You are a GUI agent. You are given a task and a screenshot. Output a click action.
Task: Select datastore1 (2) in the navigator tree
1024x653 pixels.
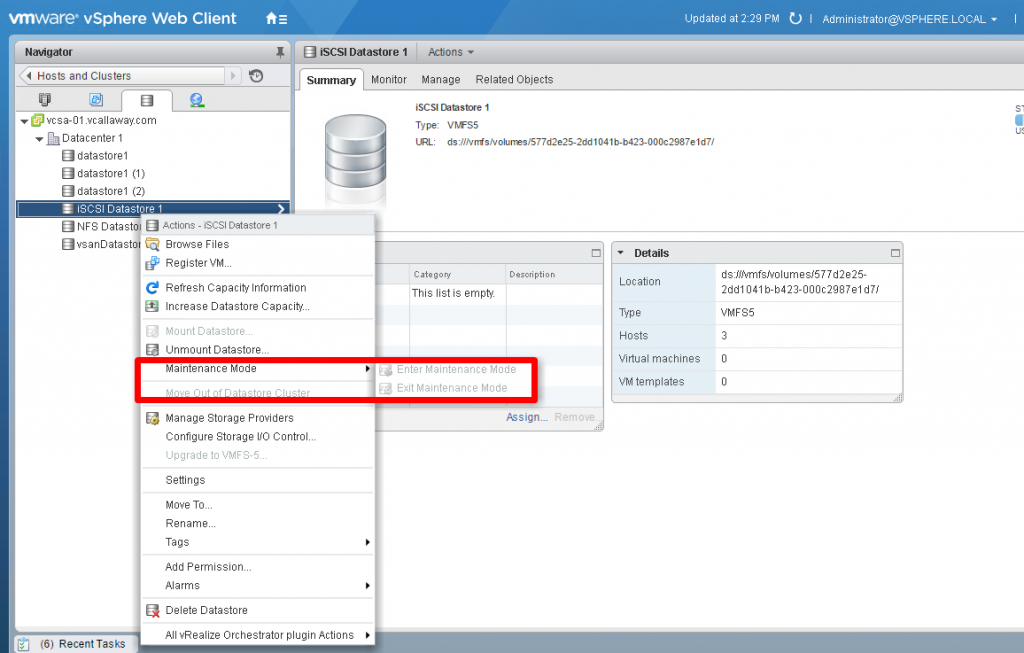click(x=110, y=191)
